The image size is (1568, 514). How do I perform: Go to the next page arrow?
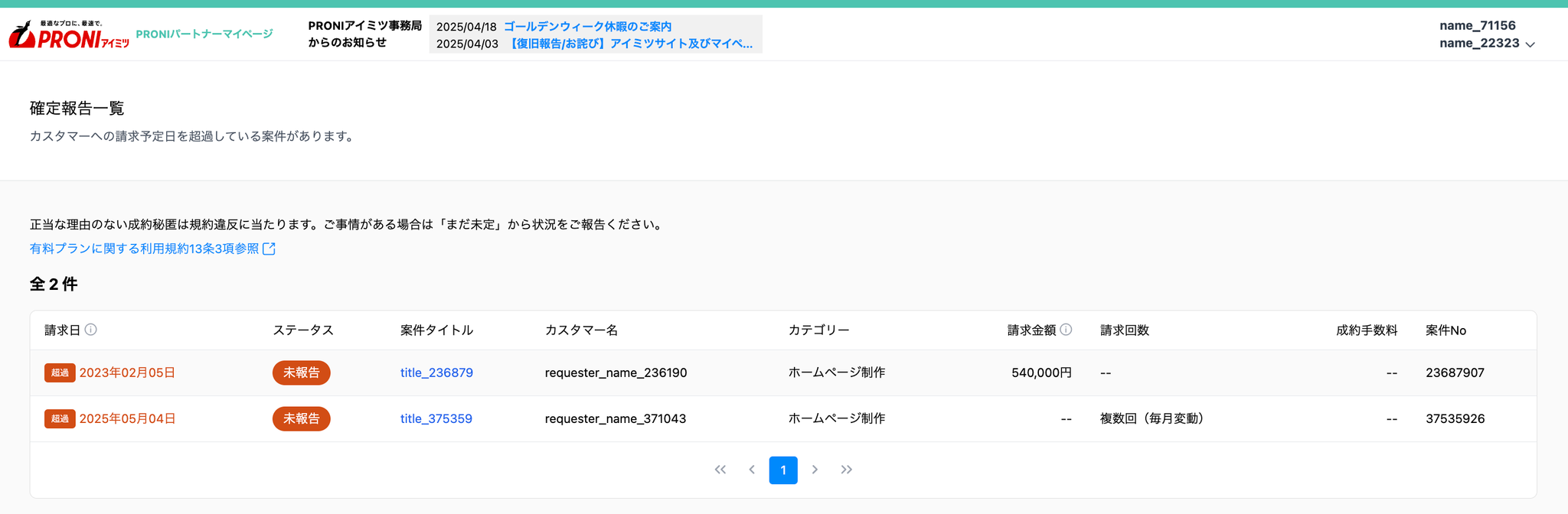click(815, 470)
